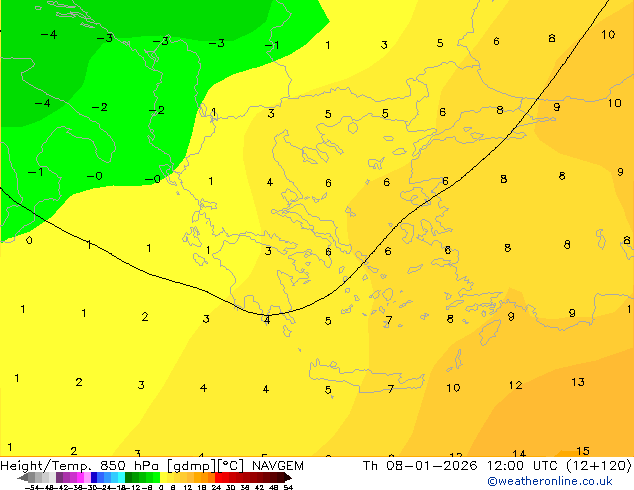The width and height of the screenshot is (634, 490).
Task: Click the Crete island outline
Action: 367,377
